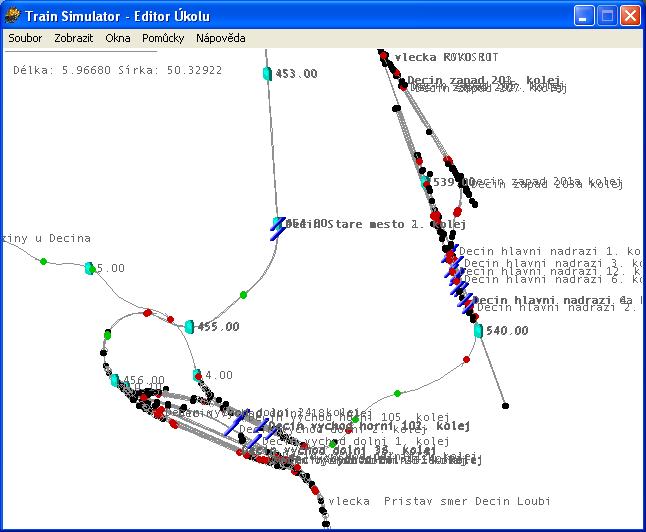Click green signal node between 455.00 and Stare mesto
The height and width of the screenshot is (532, 646).
click(243, 295)
